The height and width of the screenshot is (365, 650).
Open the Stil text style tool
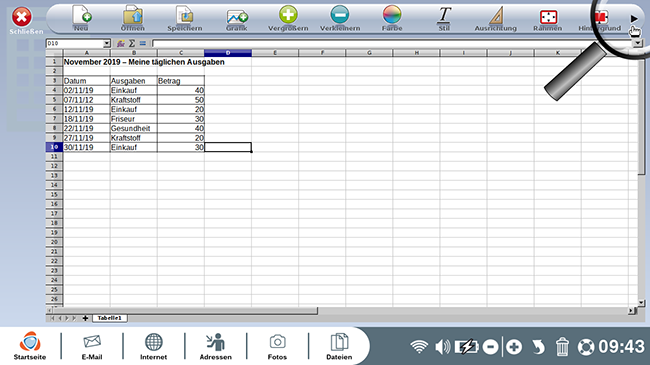444,18
